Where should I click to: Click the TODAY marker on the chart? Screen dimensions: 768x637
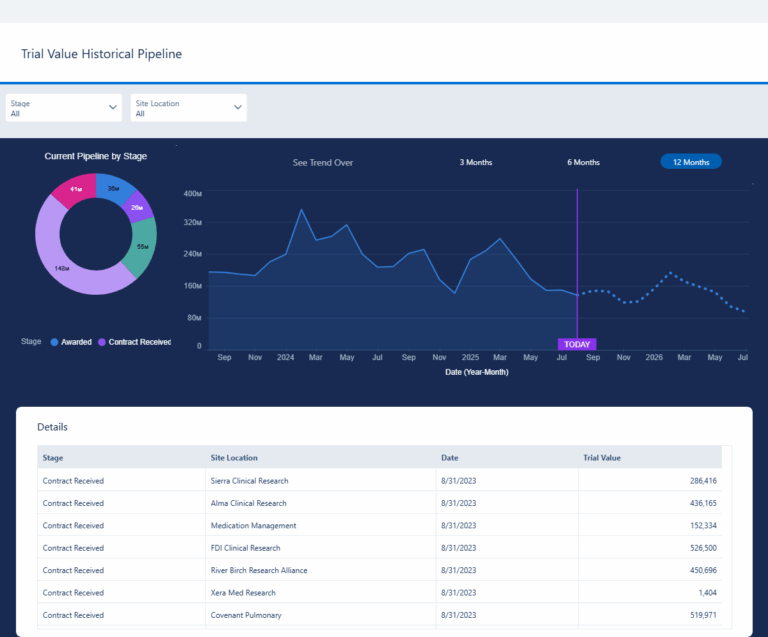(577, 344)
